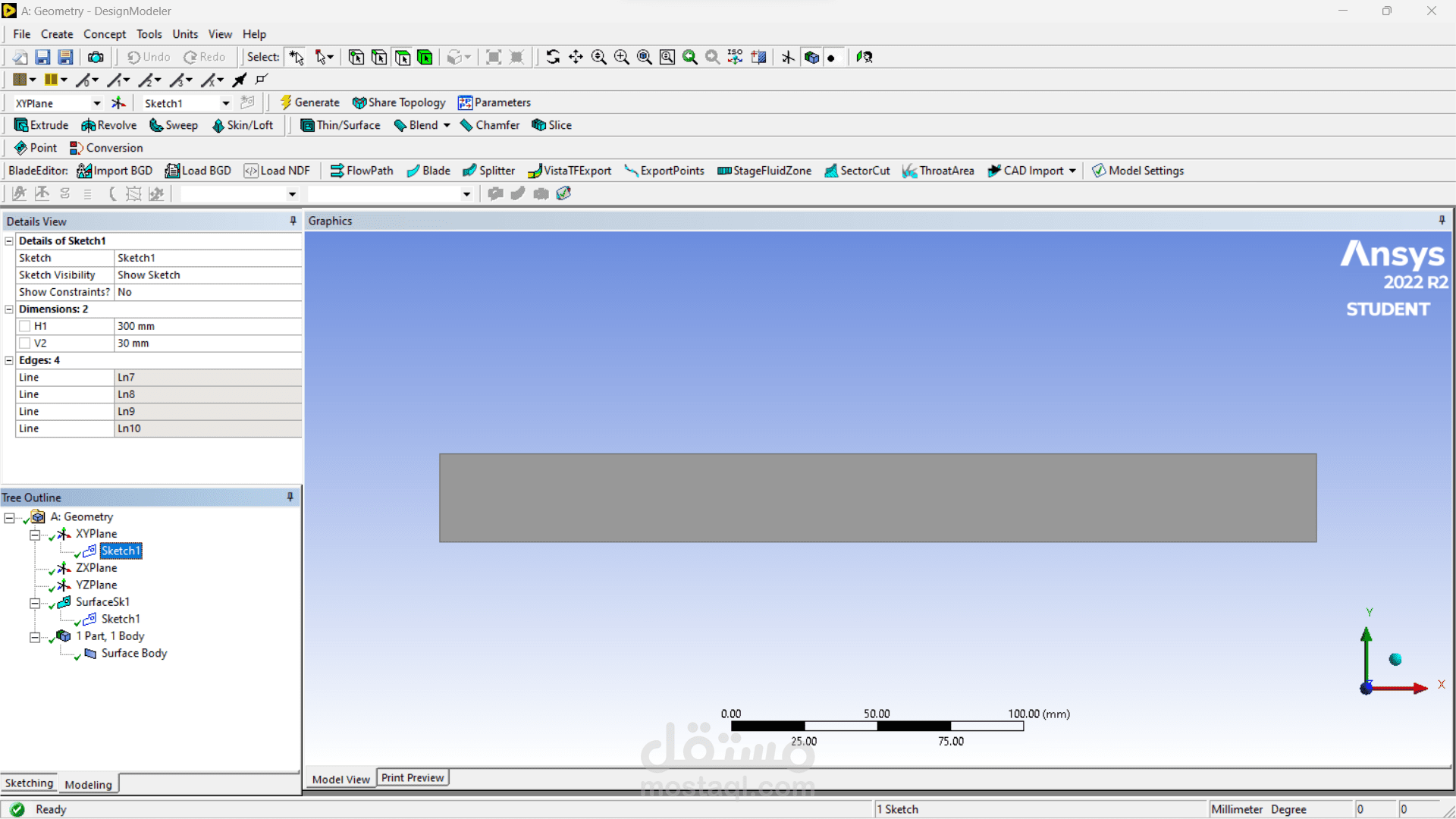Toggle the Show Constraints value field
This screenshot has width=1456, height=819.
click(206, 292)
